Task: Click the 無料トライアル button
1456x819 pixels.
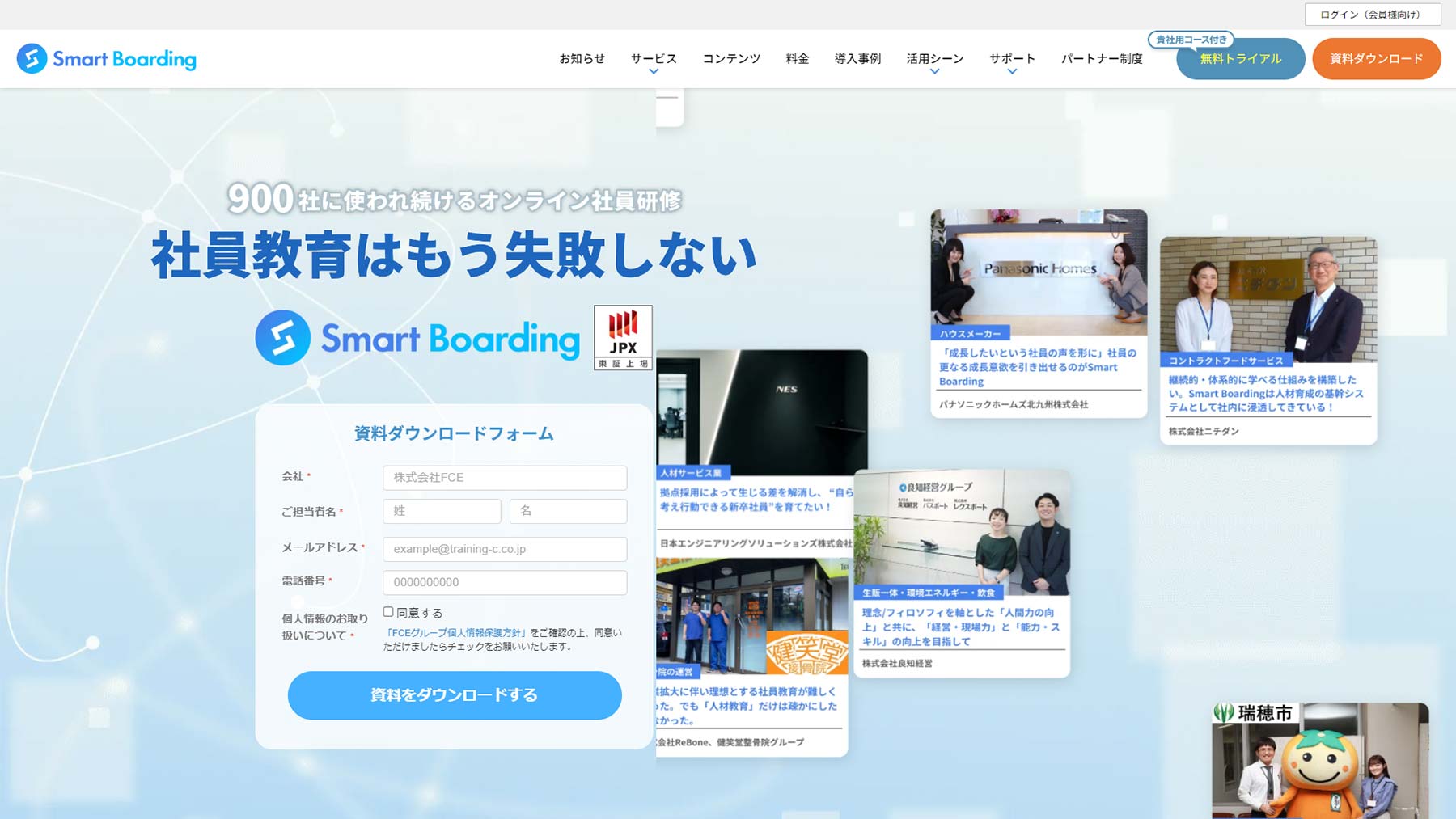Action: pyautogui.click(x=1241, y=59)
